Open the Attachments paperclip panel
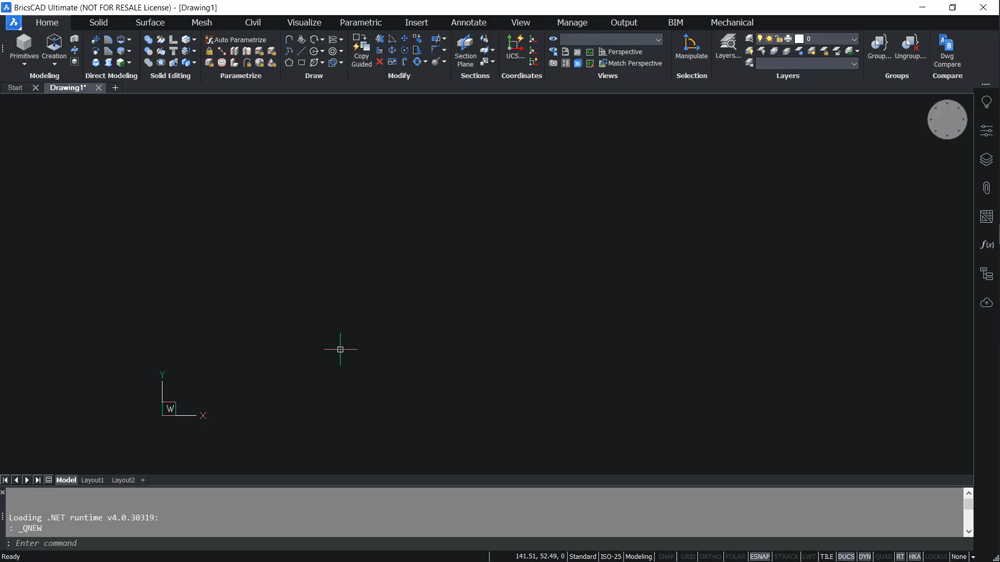 click(x=986, y=188)
